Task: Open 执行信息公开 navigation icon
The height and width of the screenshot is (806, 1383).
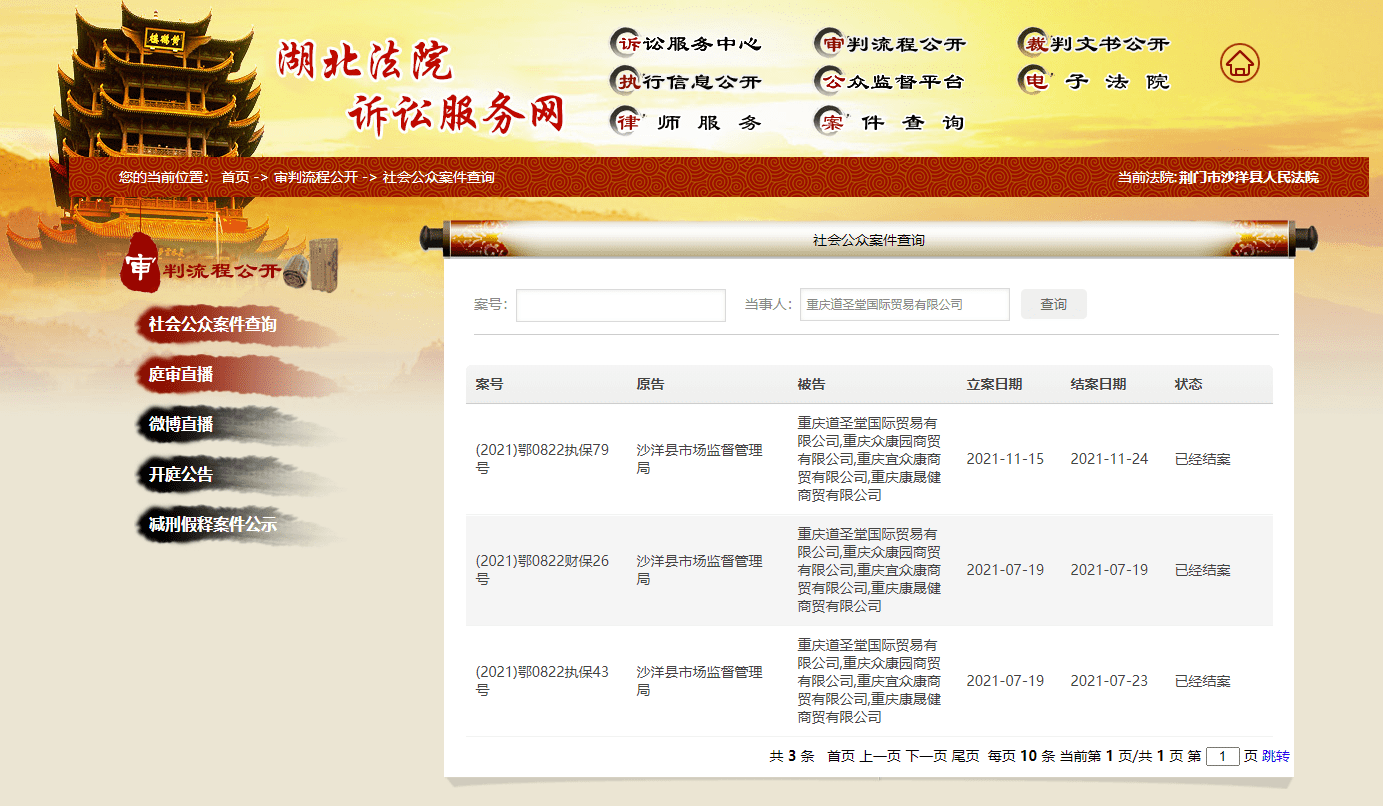Action: [x=627, y=82]
